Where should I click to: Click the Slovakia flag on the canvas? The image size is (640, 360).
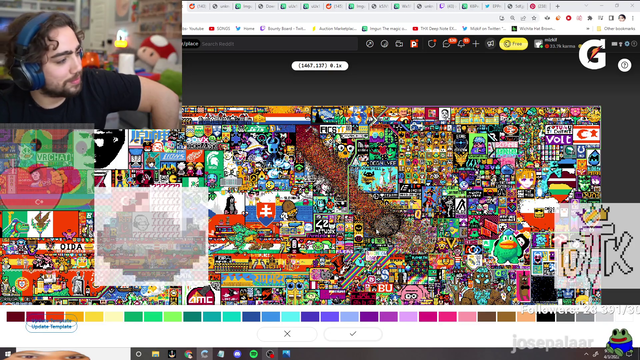point(266,212)
